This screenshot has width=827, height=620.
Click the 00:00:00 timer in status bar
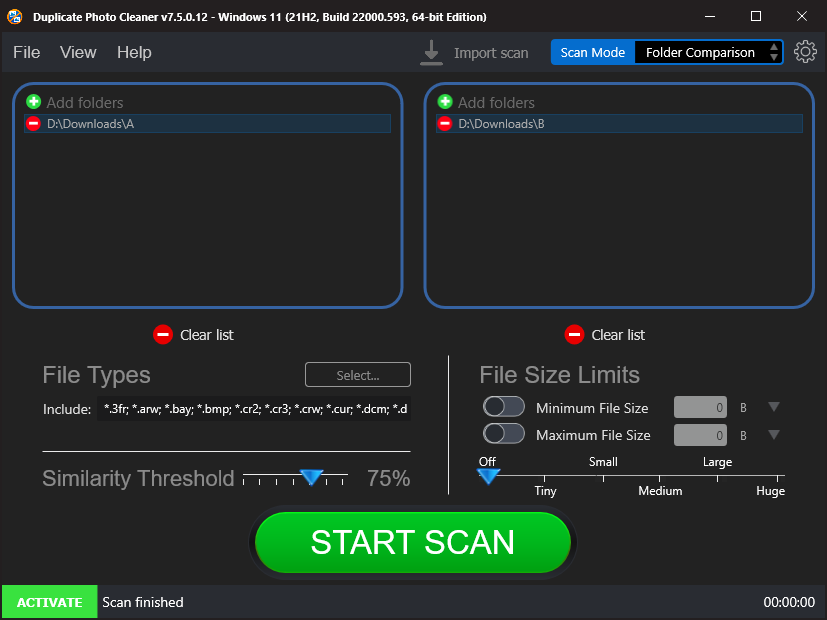(x=789, y=602)
